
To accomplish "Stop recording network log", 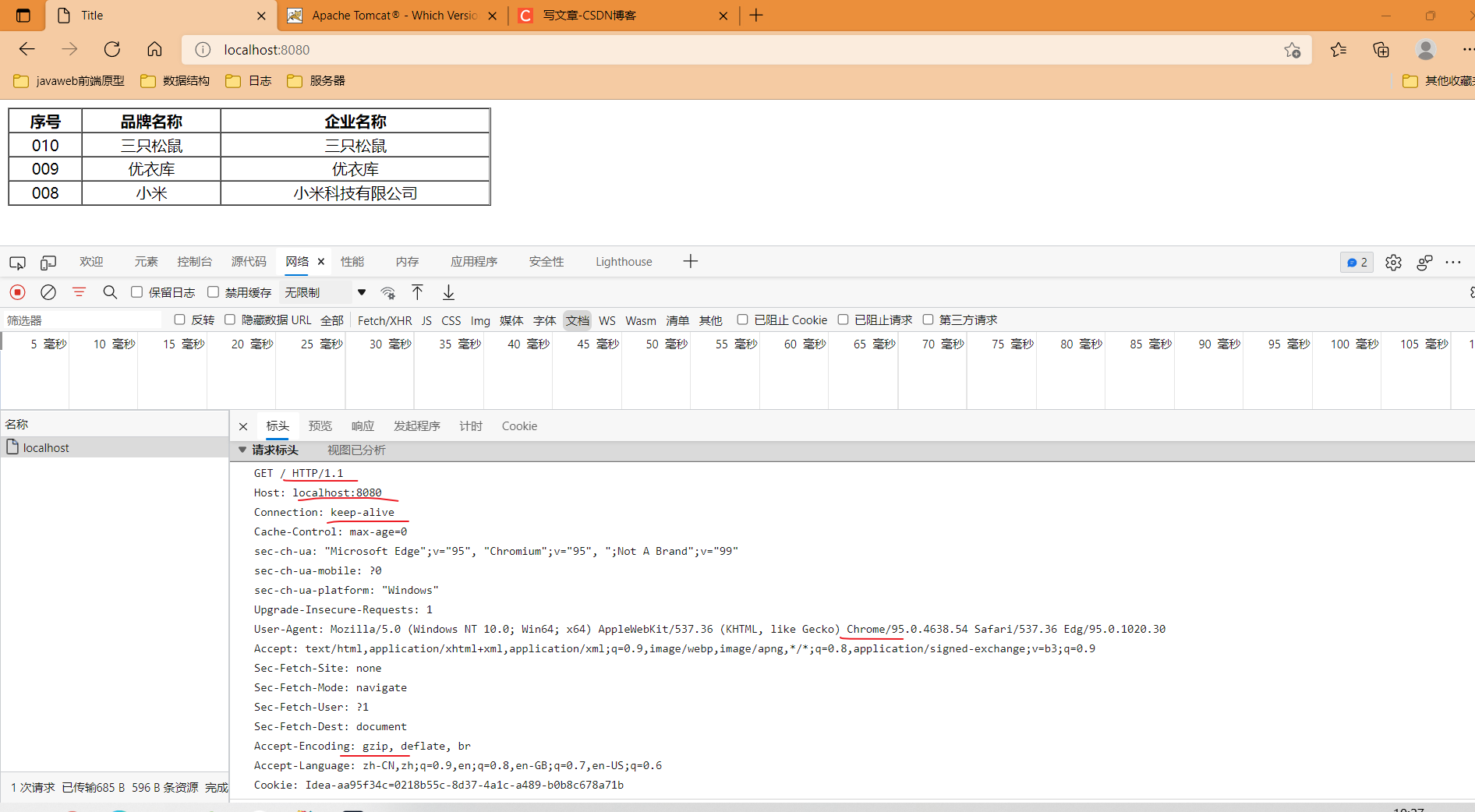I will (17, 292).
